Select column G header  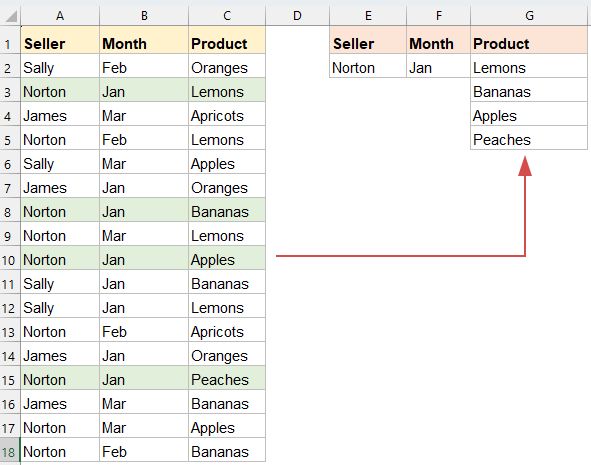click(x=529, y=16)
